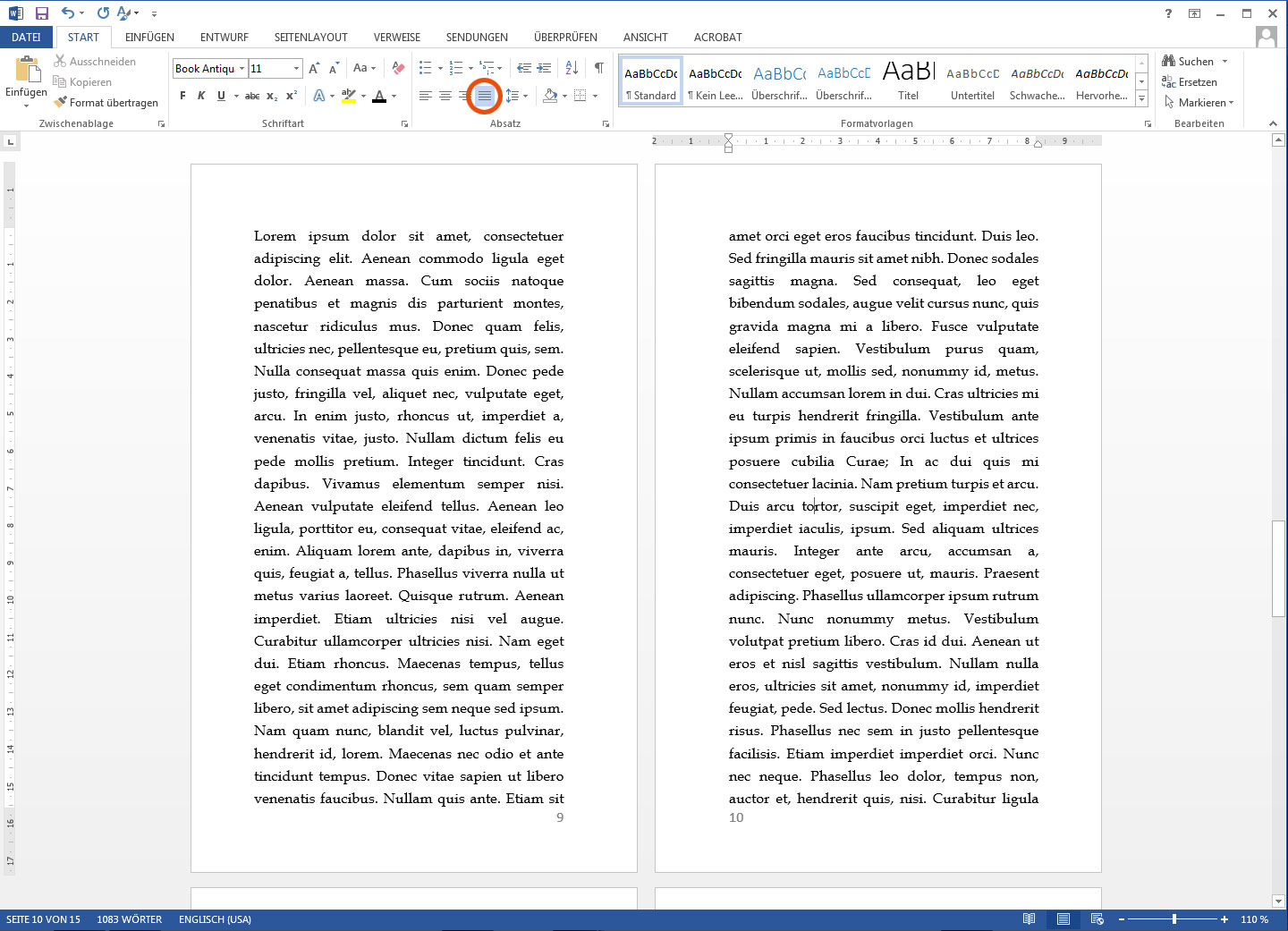Switch to the SEITENLAYOUT ribbon tab
The image size is (1288, 931).
pos(310,37)
